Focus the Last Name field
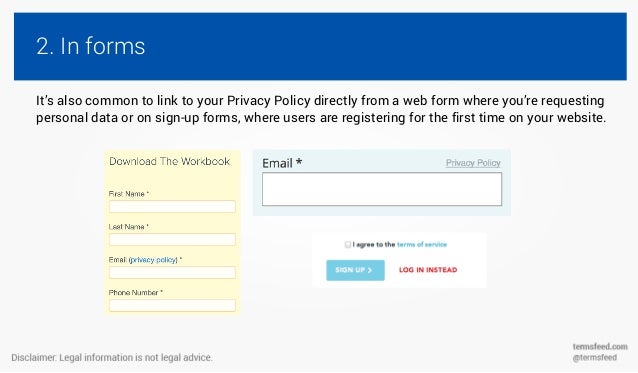This screenshot has height=373, width=638. 172,240
